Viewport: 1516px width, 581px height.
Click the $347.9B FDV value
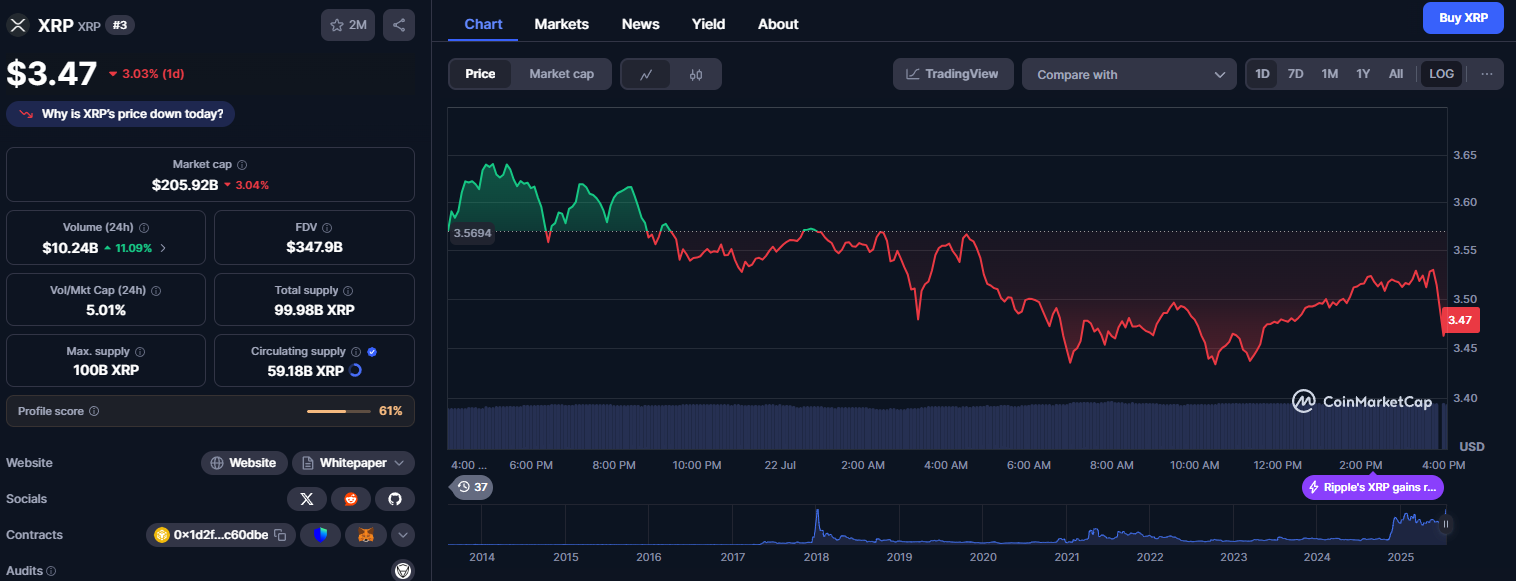click(x=314, y=247)
